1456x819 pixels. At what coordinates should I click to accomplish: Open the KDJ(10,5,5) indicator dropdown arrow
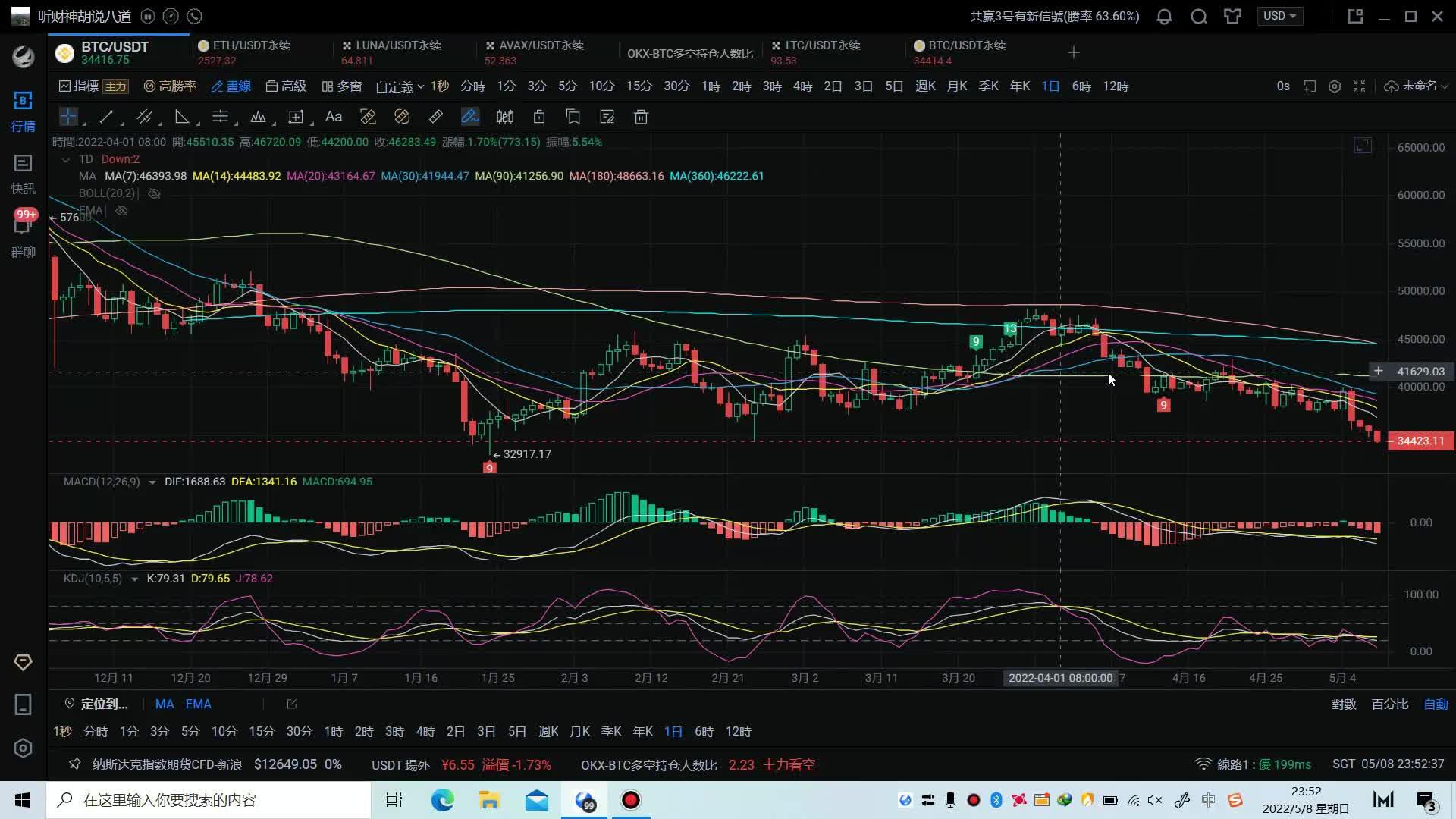click(134, 579)
